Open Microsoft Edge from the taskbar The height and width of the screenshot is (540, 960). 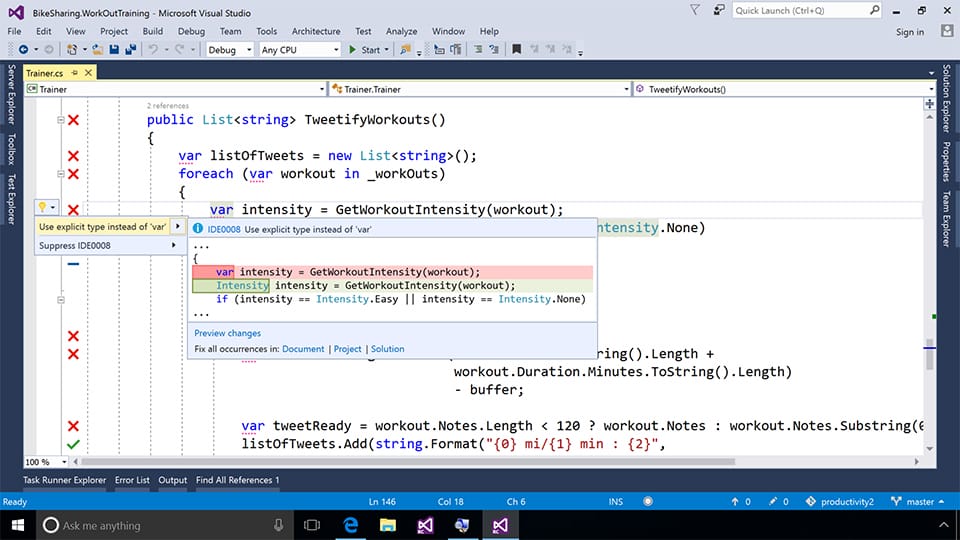point(350,525)
